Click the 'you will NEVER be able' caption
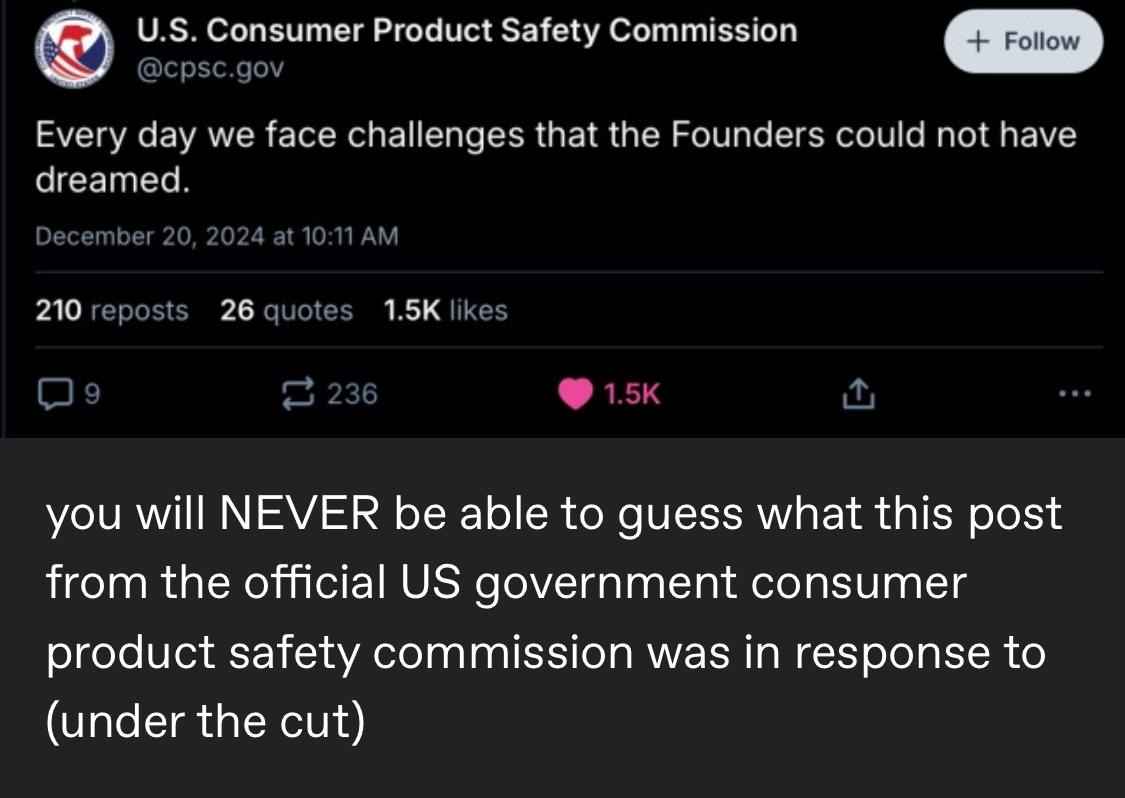This screenshot has width=1125, height=798. coord(554,617)
